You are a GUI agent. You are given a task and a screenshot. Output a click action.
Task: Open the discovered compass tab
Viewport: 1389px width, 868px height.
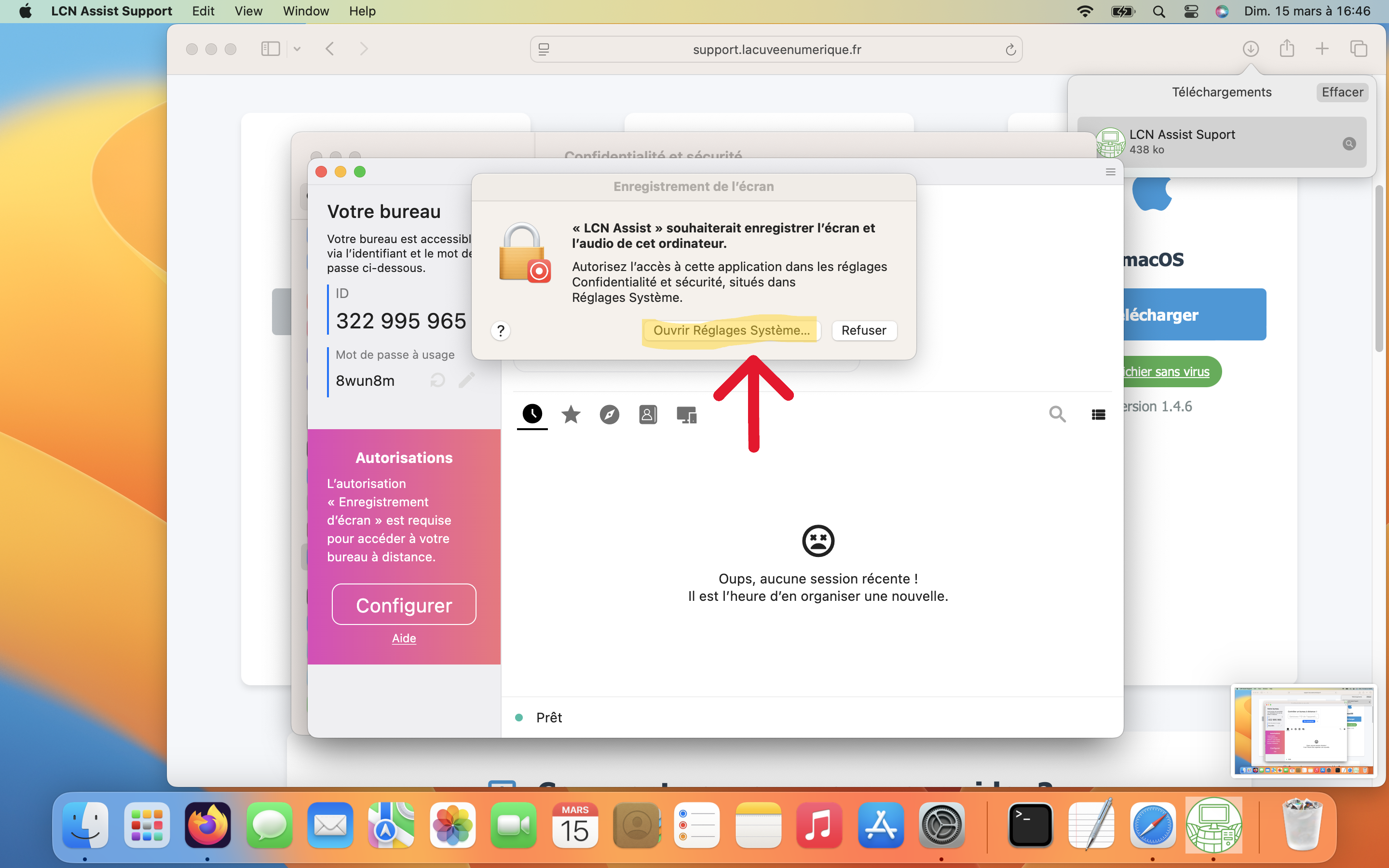[609, 415]
